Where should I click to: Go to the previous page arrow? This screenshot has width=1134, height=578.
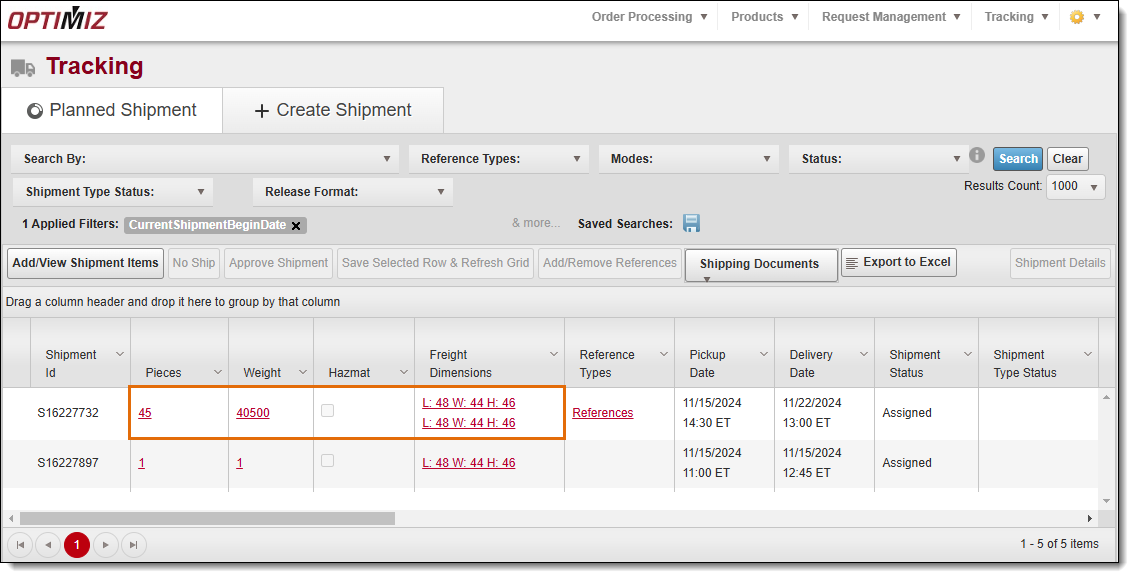(48, 545)
